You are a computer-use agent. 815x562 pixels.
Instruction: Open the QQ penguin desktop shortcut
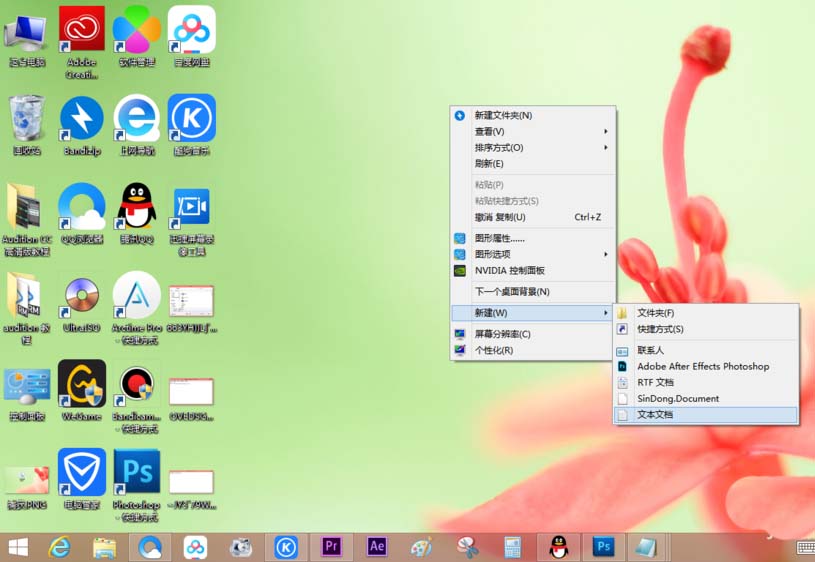(x=137, y=207)
